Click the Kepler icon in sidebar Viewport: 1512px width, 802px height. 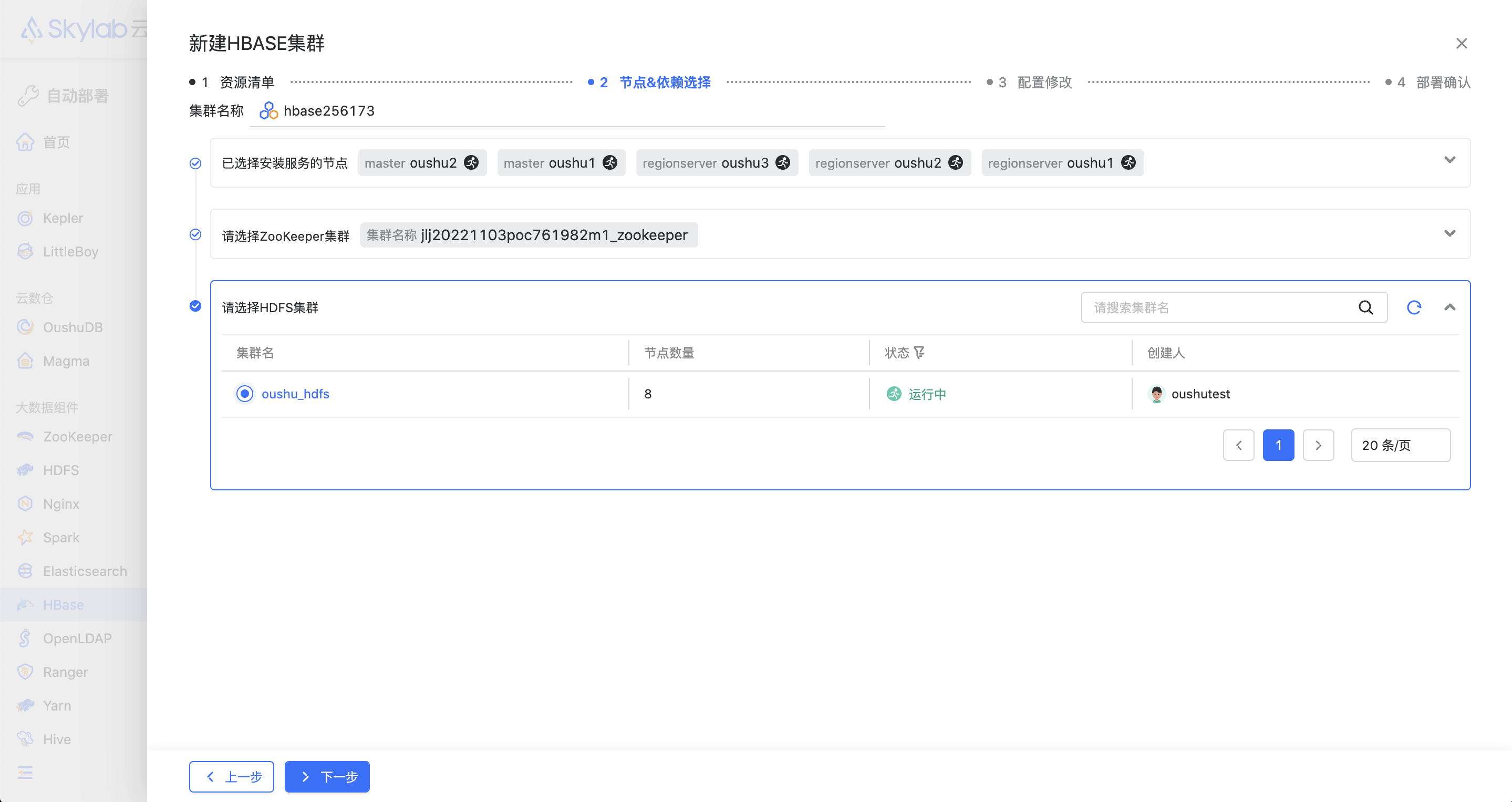click(x=25, y=219)
